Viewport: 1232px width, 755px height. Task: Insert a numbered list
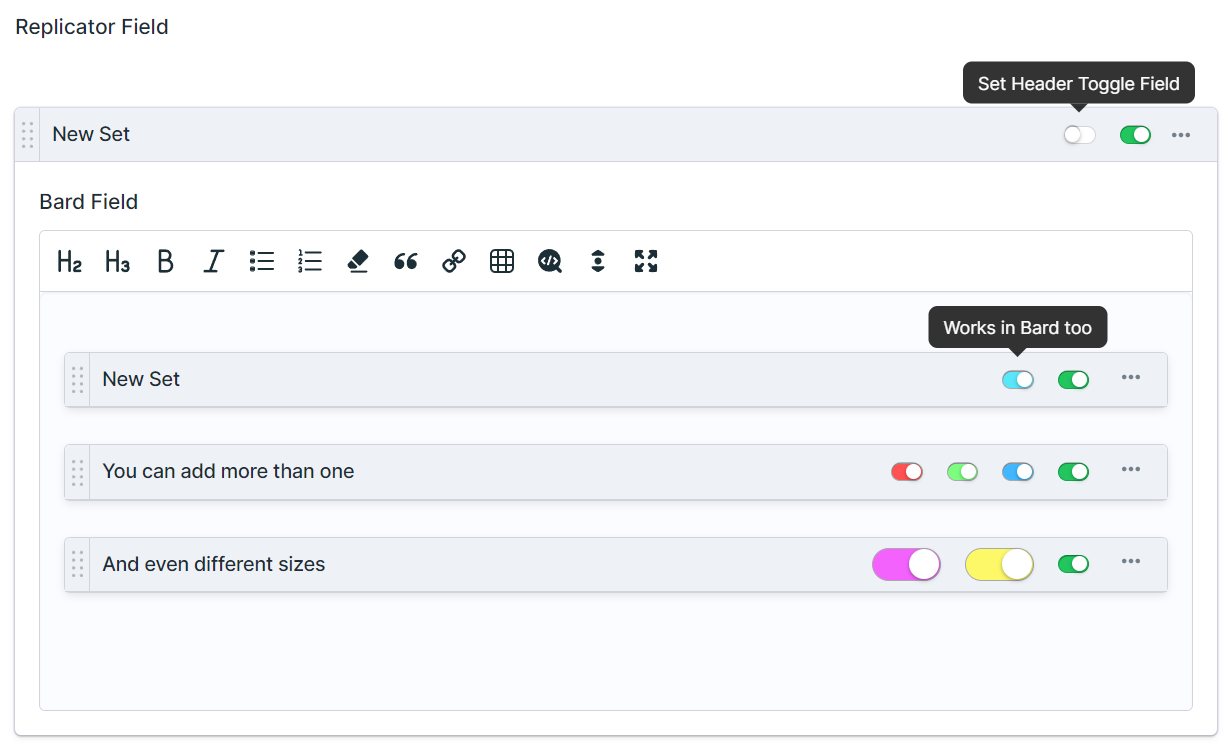pos(310,262)
